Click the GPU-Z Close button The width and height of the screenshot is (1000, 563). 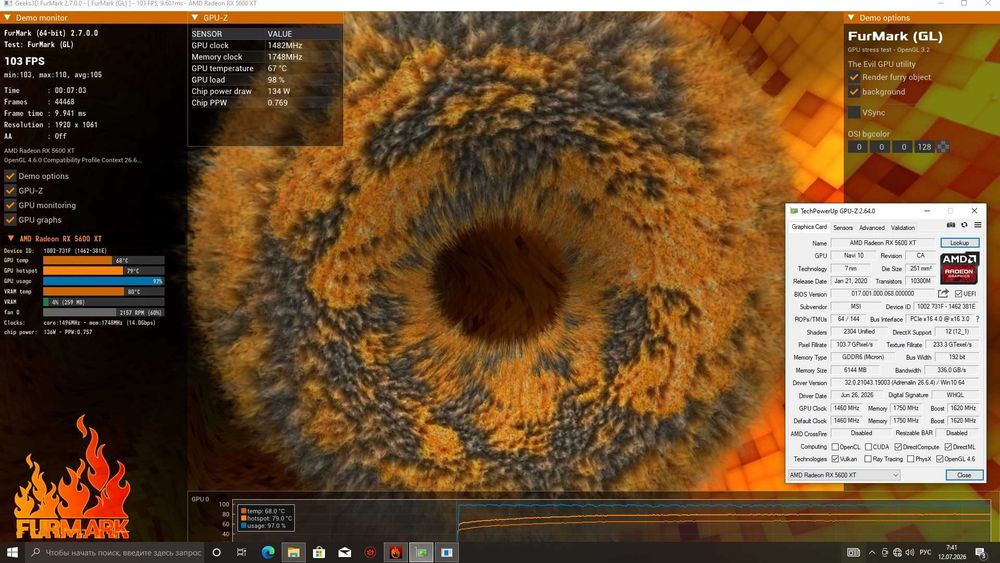pos(964,475)
